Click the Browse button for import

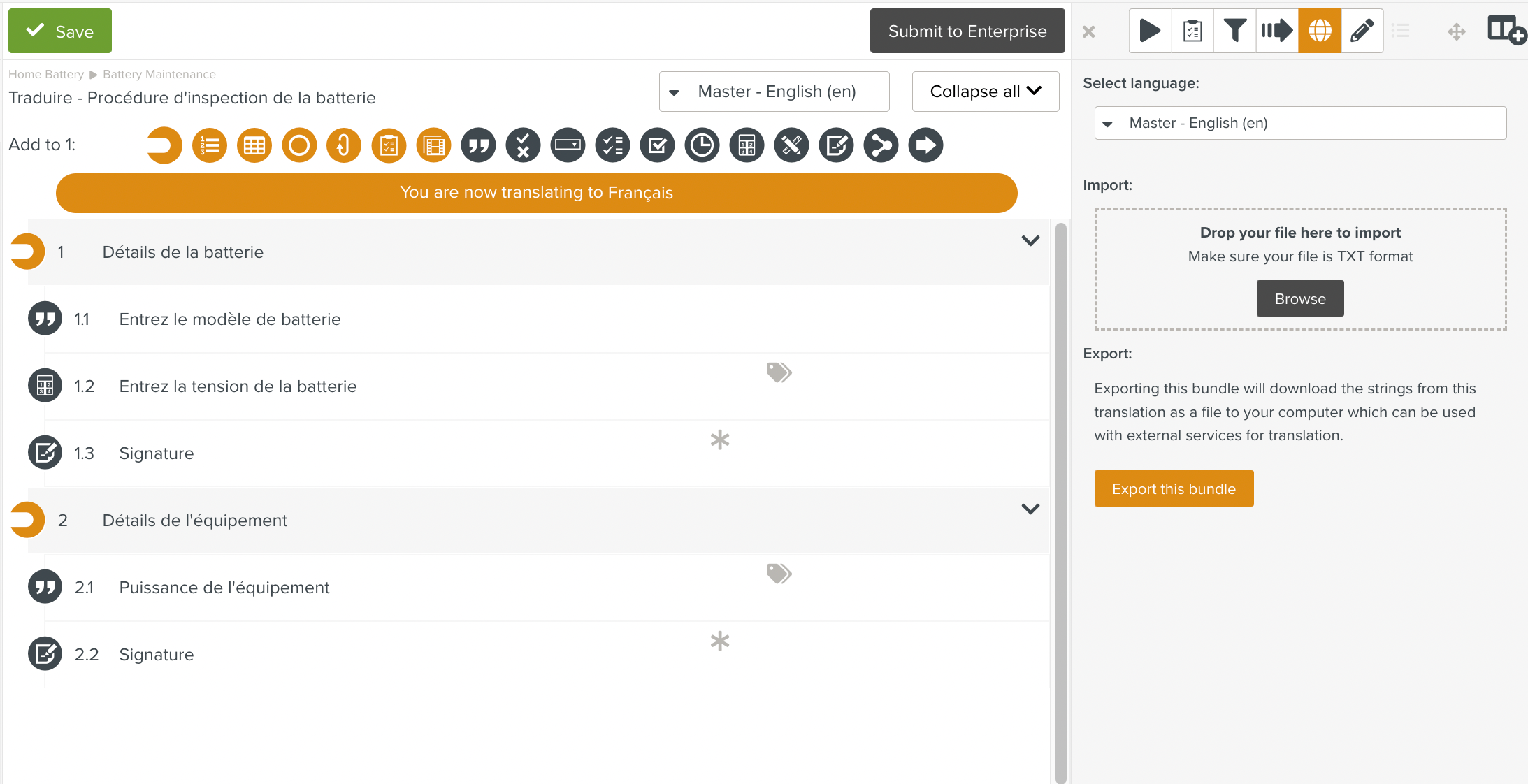coord(1299,298)
